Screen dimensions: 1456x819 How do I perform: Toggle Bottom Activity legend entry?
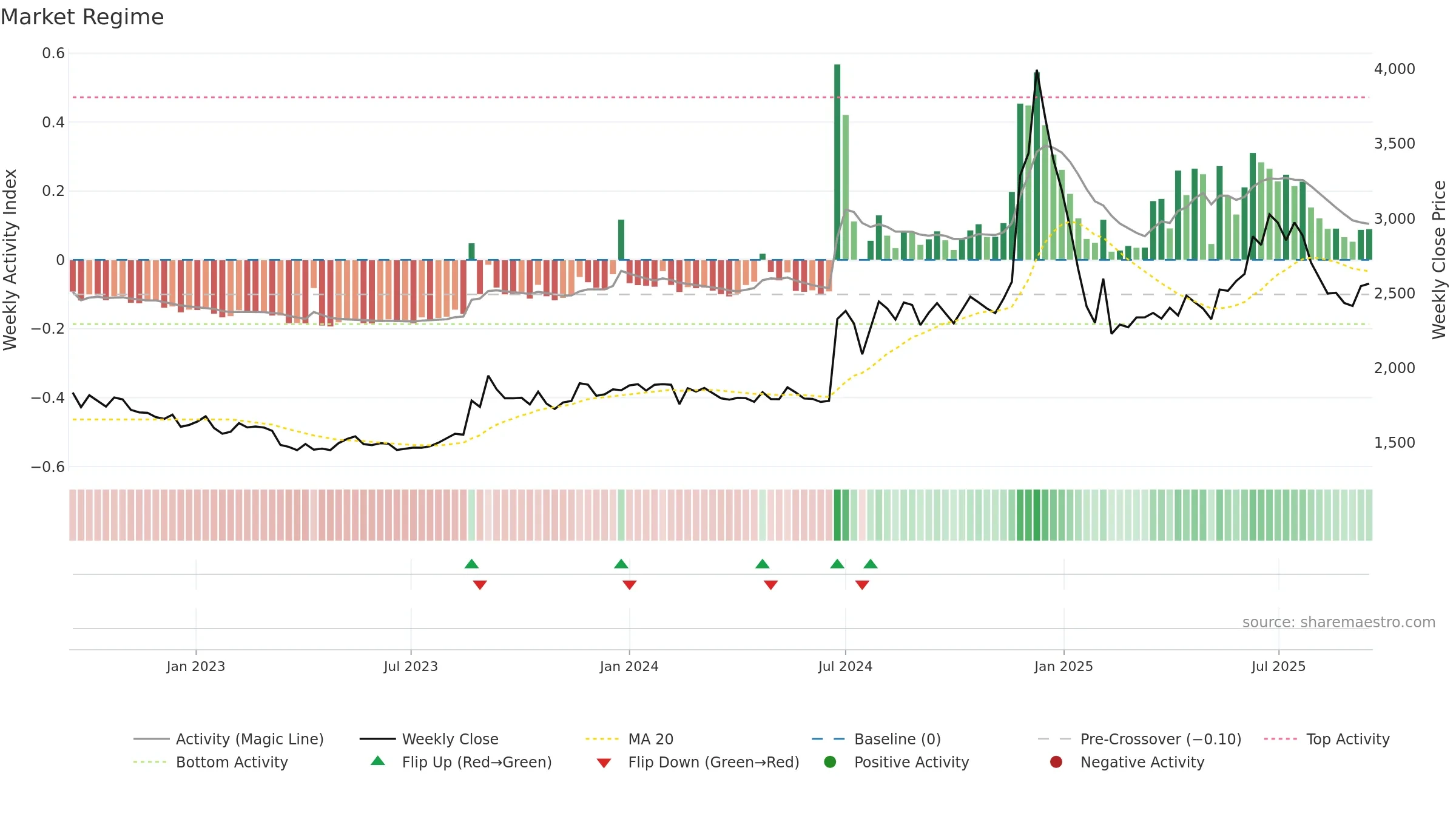tap(211, 762)
